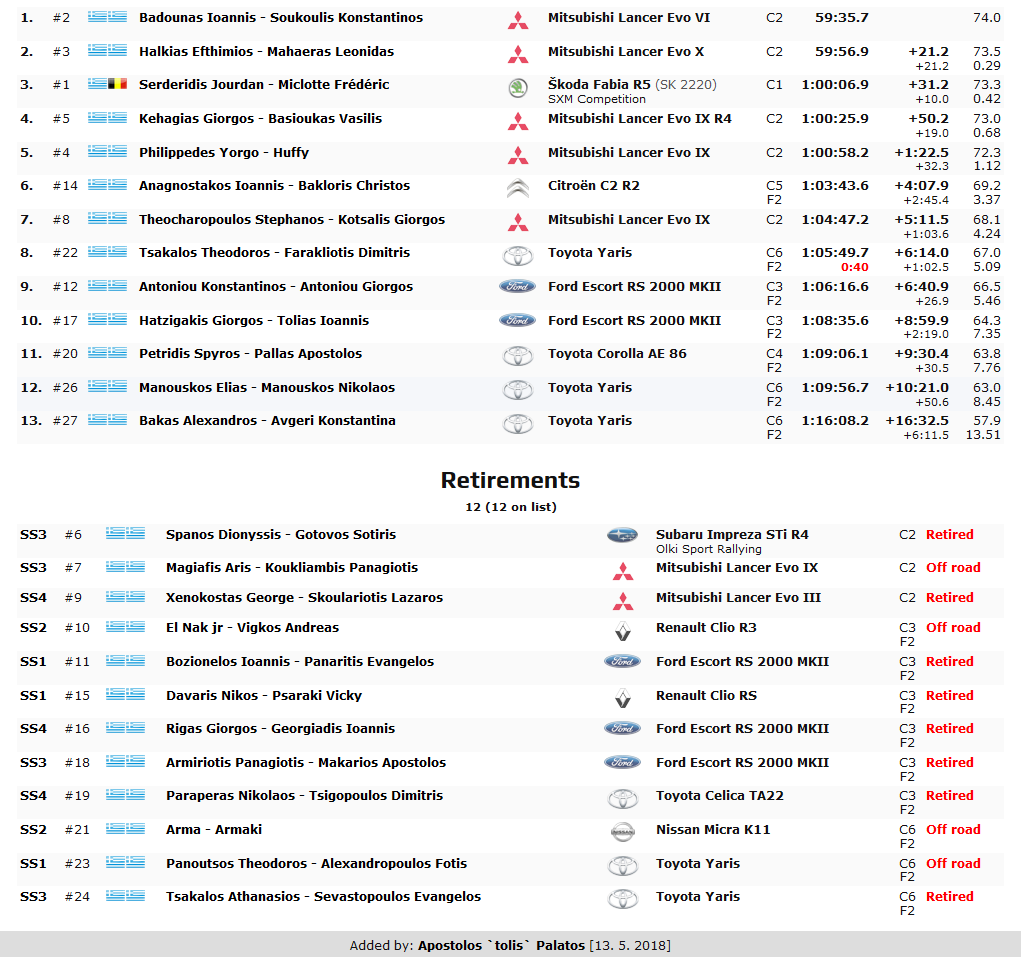Click Renault logo in Davaris Nikos row
This screenshot has height=957, width=1021.
click(x=623, y=699)
